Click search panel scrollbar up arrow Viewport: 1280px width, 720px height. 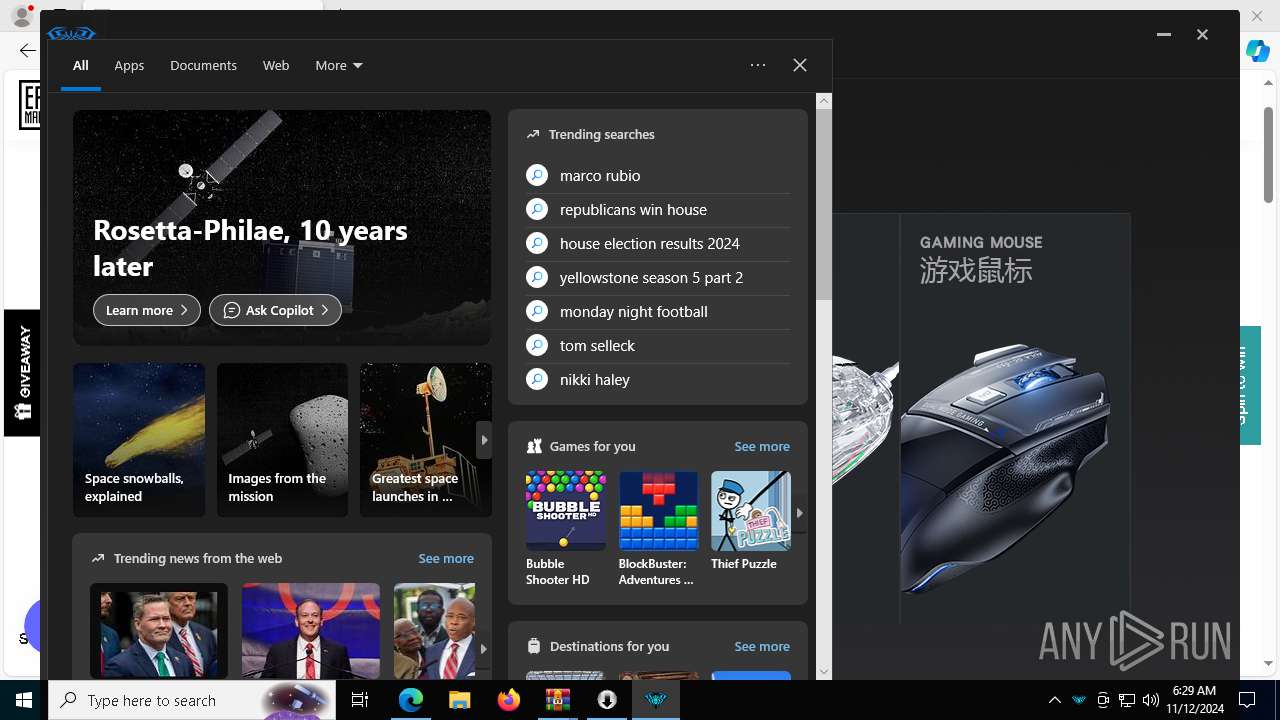[x=824, y=100]
